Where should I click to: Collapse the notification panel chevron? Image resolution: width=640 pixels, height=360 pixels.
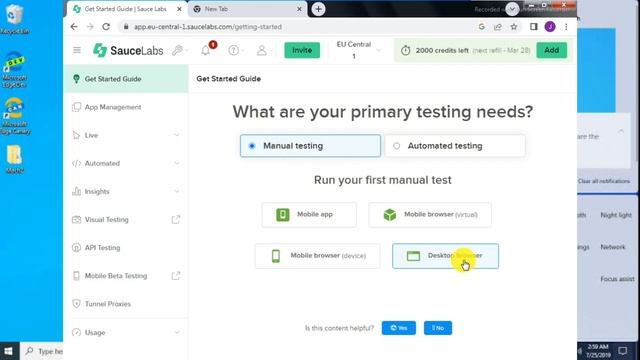point(621,131)
